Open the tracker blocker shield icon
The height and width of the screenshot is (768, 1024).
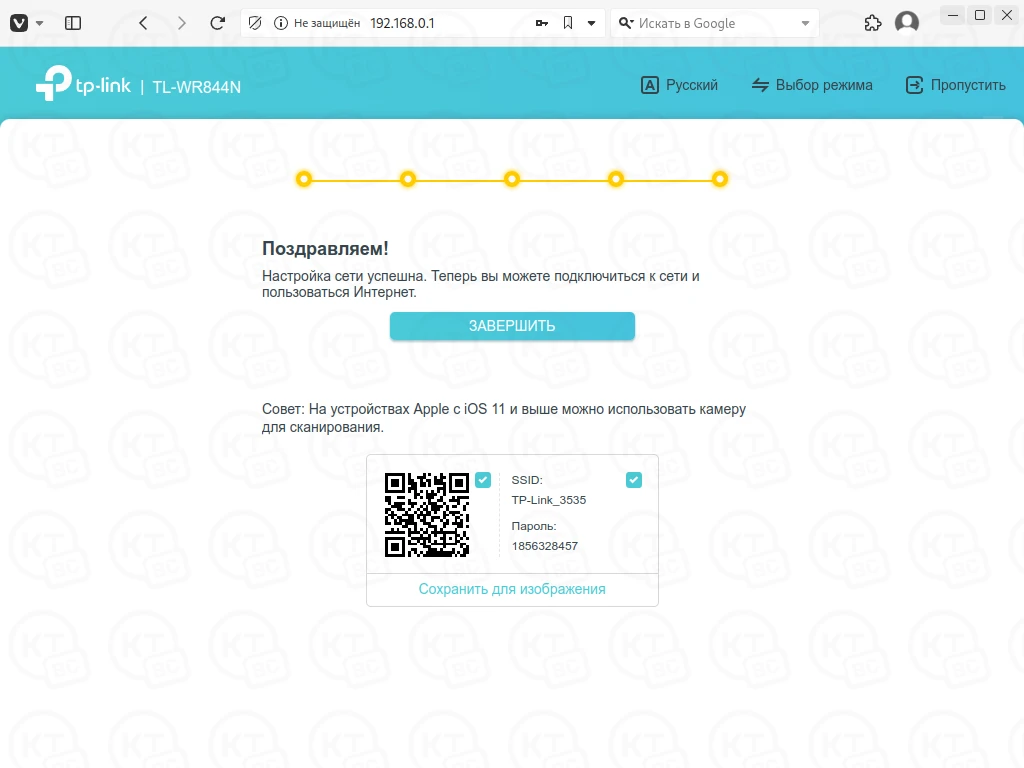(x=255, y=24)
